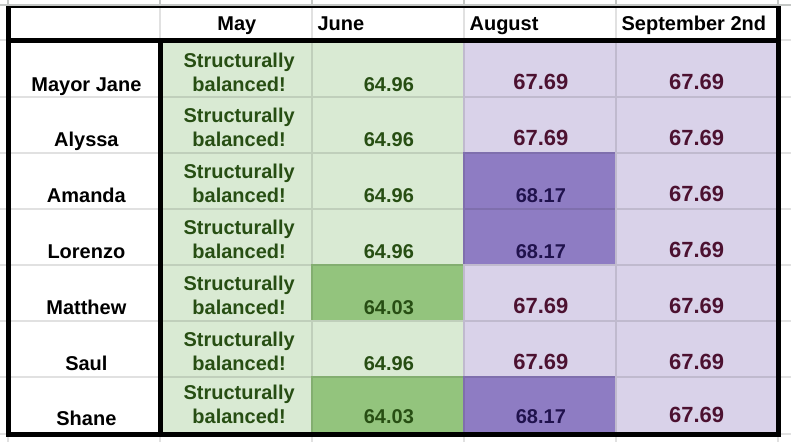Select the September 2nd header cell
The width and height of the screenshot is (791, 442).
(x=696, y=24)
